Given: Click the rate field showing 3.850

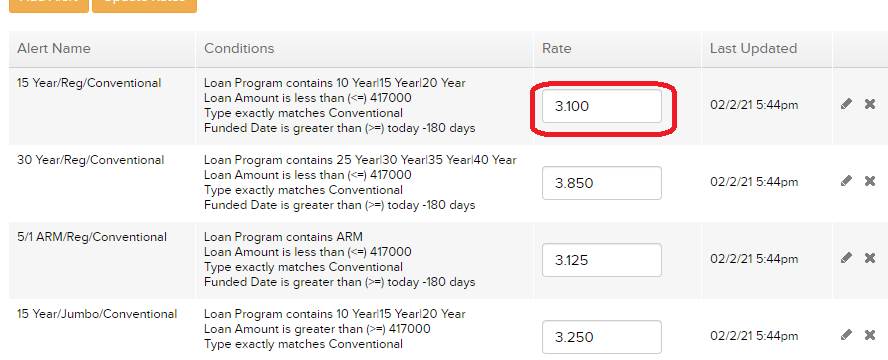Looking at the screenshot, I should click(x=601, y=183).
